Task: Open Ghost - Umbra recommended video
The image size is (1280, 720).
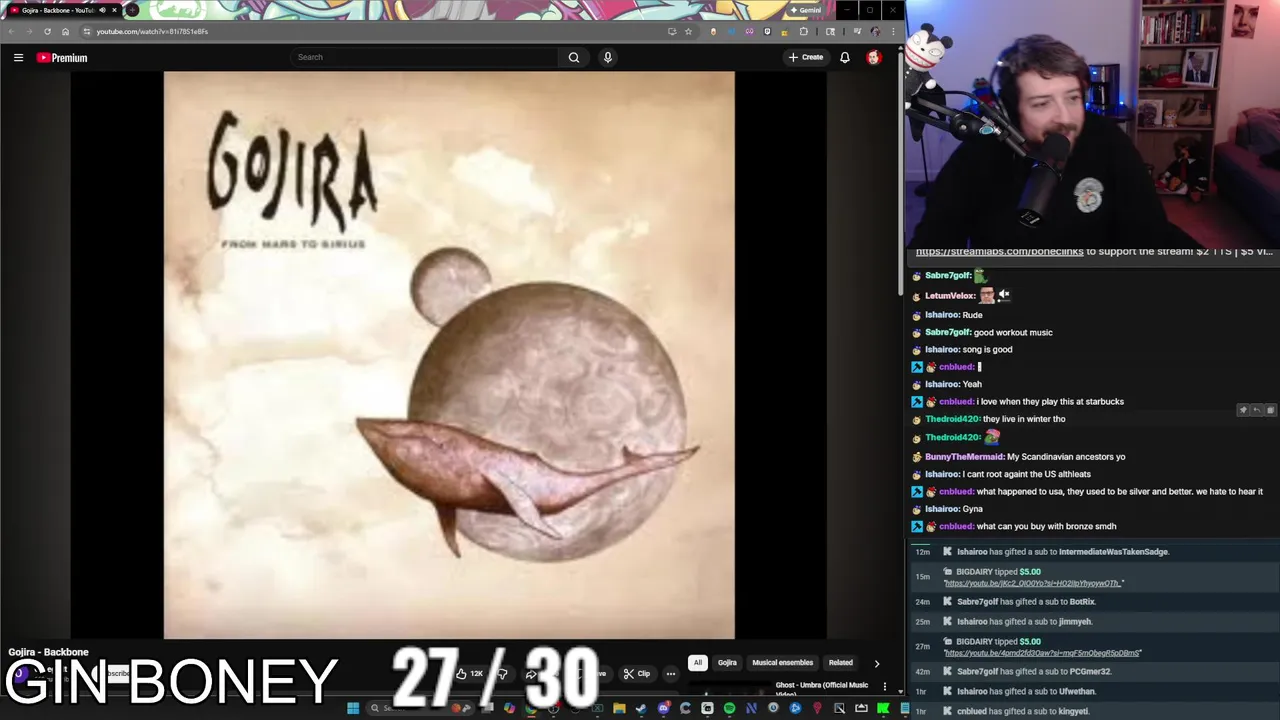Action: click(821, 688)
